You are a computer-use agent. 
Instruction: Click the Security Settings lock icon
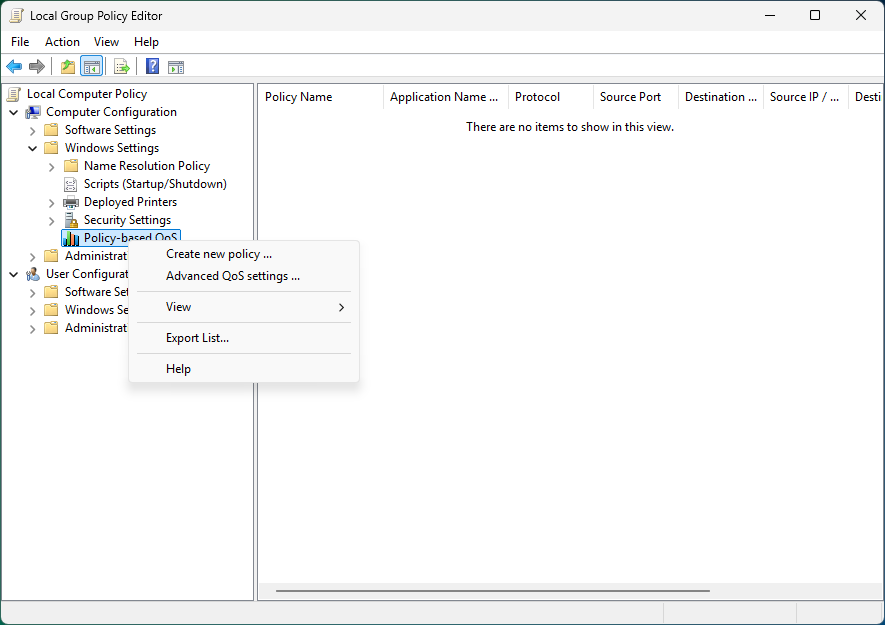(71, 220)
